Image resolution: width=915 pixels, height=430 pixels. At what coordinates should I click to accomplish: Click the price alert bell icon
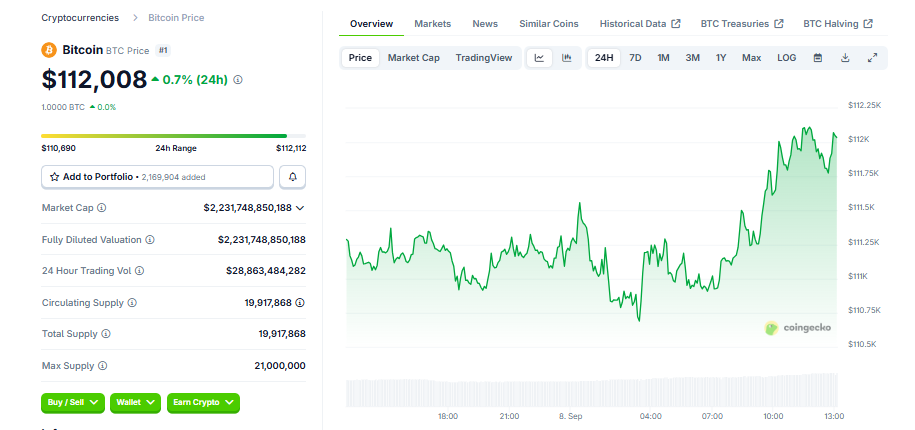coord(292,177)
